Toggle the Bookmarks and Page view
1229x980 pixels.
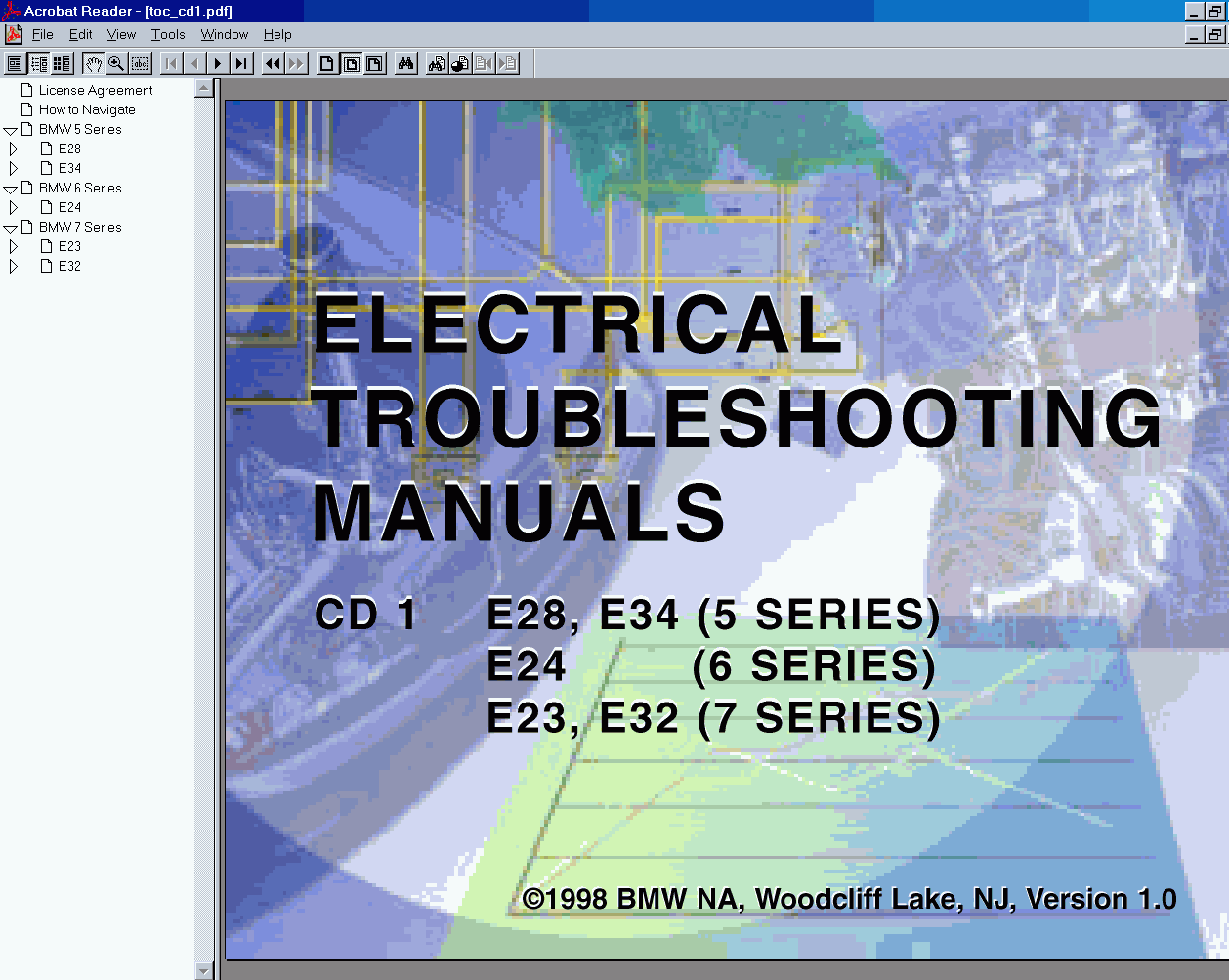point(39,64)
